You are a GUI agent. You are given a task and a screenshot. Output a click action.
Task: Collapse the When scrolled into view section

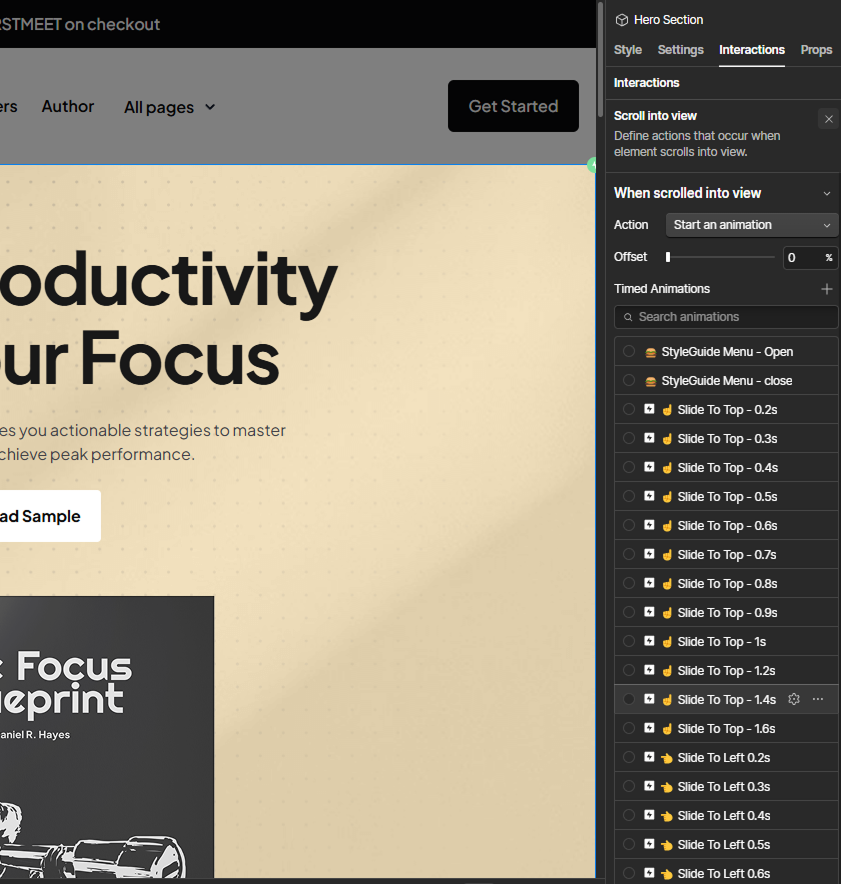pyautogui.click(x=826, y=193)
